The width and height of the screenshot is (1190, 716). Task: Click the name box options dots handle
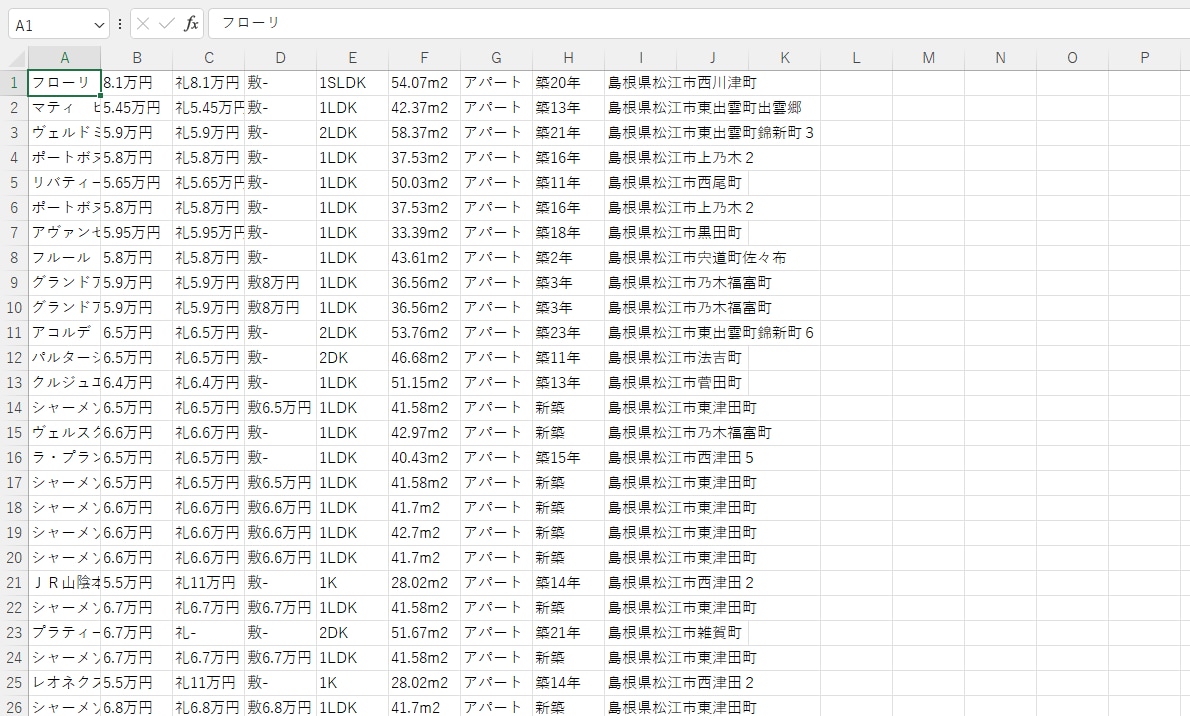click(120, 24)
